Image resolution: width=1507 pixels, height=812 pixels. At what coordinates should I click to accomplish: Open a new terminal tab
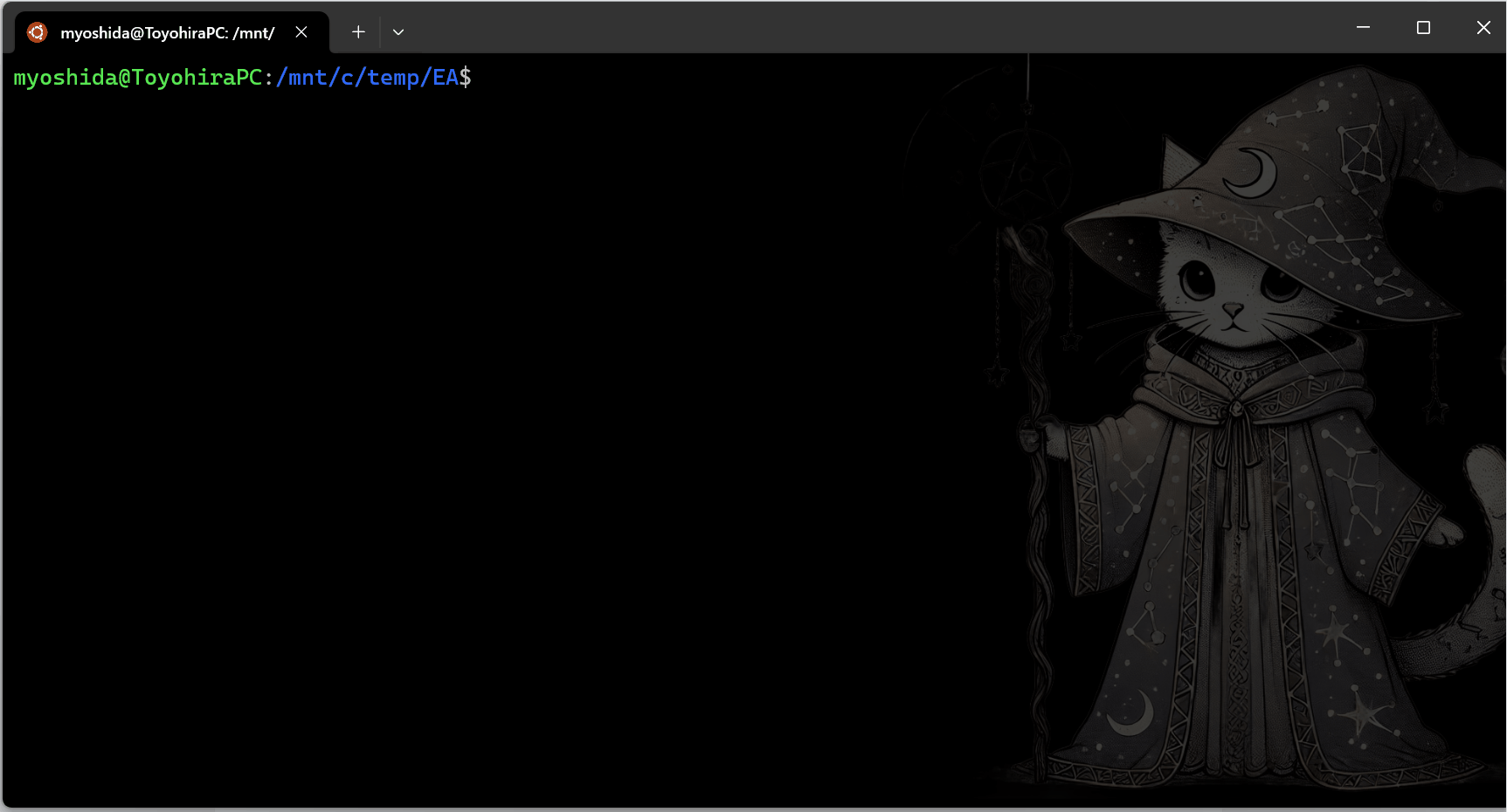[358, 32]
